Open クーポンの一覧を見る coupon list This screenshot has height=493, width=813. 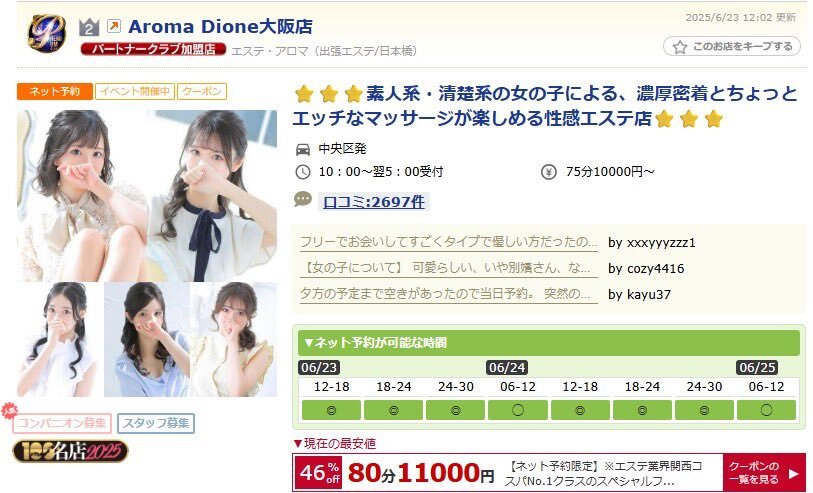764,473
